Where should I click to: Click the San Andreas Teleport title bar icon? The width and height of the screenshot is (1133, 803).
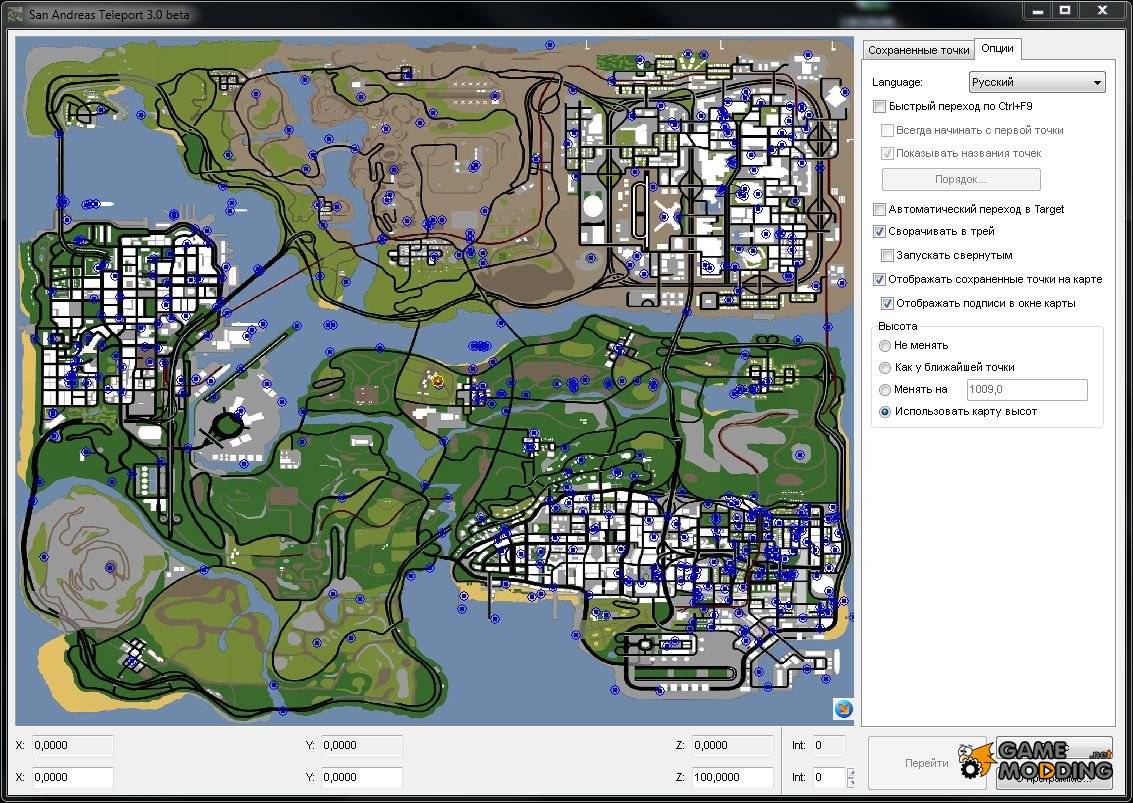click(x=15, y=14)
